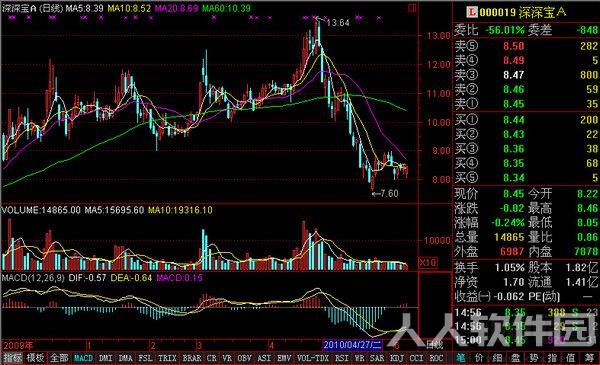Click the red L icon beside stock code 000019
This screenshot has height=365, width=600.
click(472, 12)
